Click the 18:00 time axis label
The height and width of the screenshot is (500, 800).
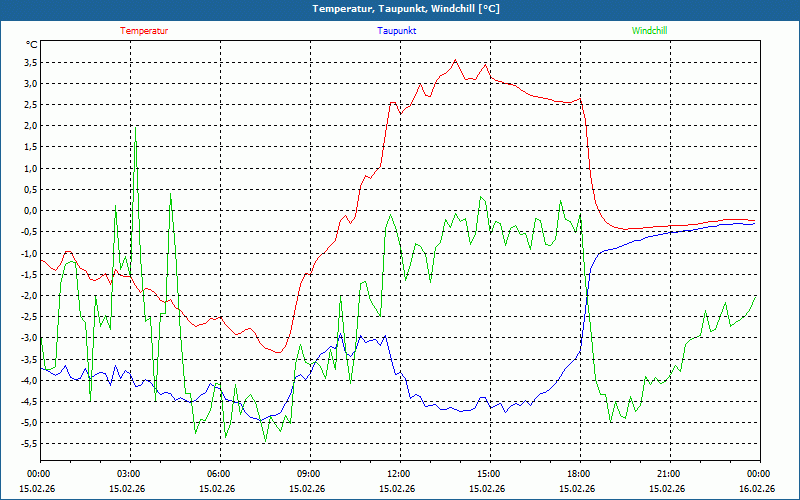[x=579, y=474]
